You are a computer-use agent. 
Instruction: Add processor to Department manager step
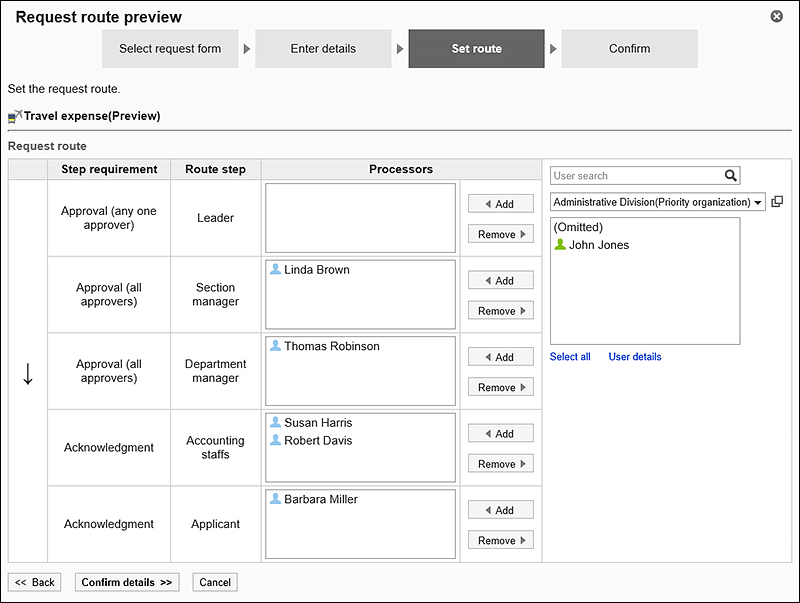[501, 357]
